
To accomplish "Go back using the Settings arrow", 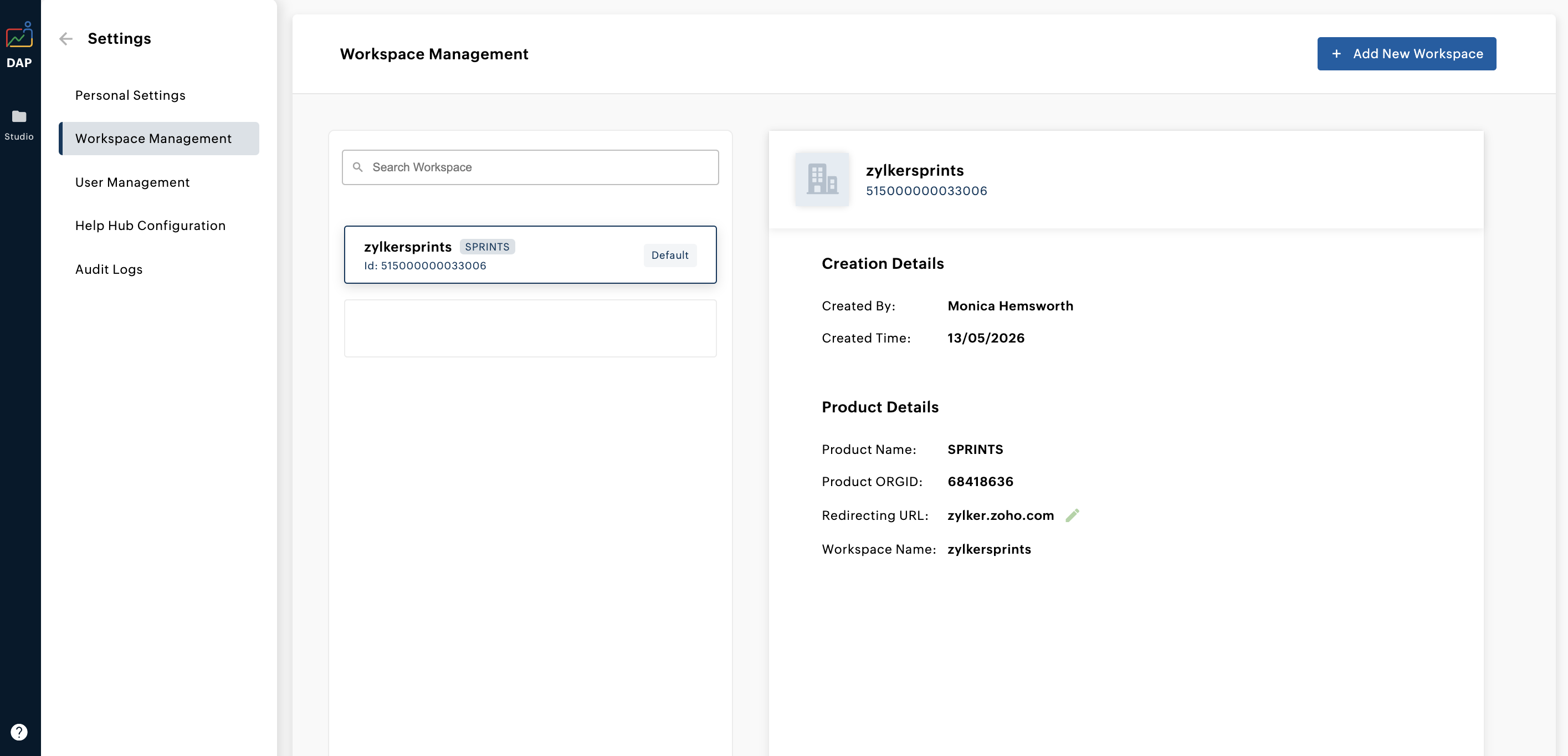I will (x=66, y=39).
